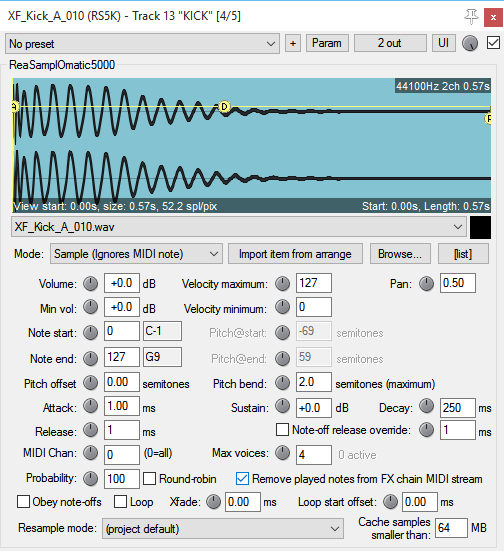Image resolution: width=504 pixels, height=551 pixels.
Task: Click the Release knob
Action: click(90, 430)
